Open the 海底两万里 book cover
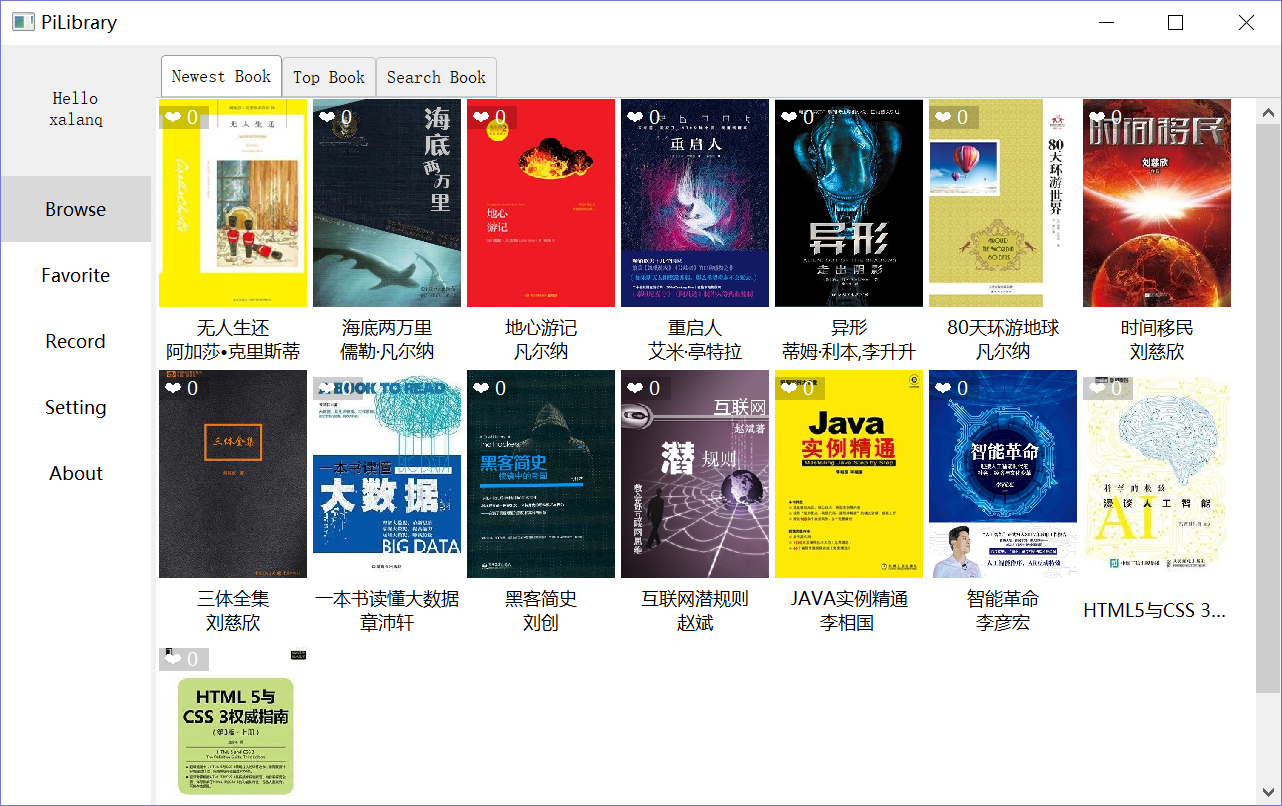This screenshot has height=806, width=1282. (x=387, y=203)
